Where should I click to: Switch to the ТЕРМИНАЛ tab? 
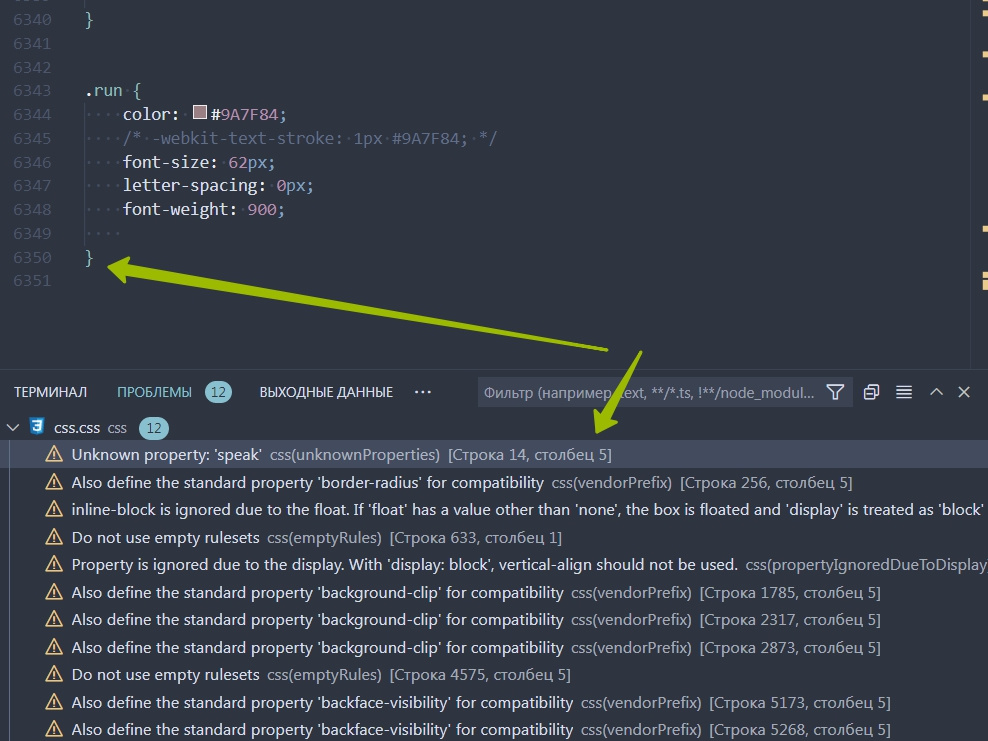coord(50,392)
